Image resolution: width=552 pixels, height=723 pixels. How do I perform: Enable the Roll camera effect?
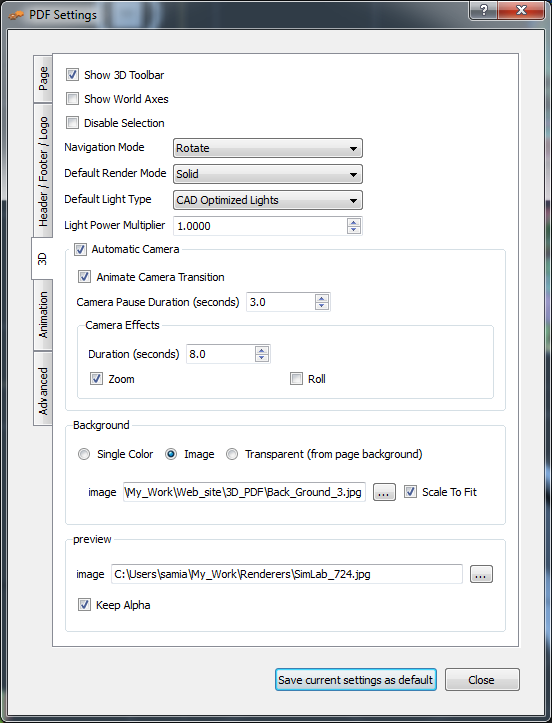[296, 379]
